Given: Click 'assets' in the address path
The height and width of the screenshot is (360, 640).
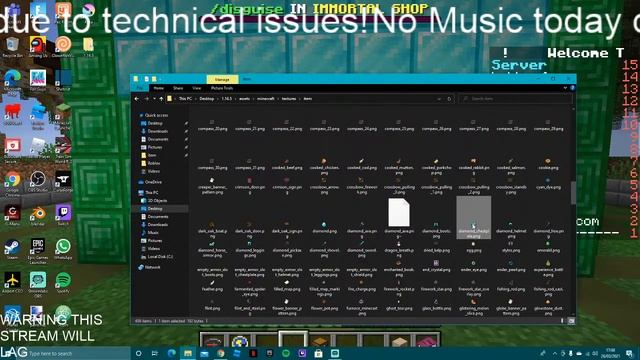Looking at the screenshot, I should 244,99.
